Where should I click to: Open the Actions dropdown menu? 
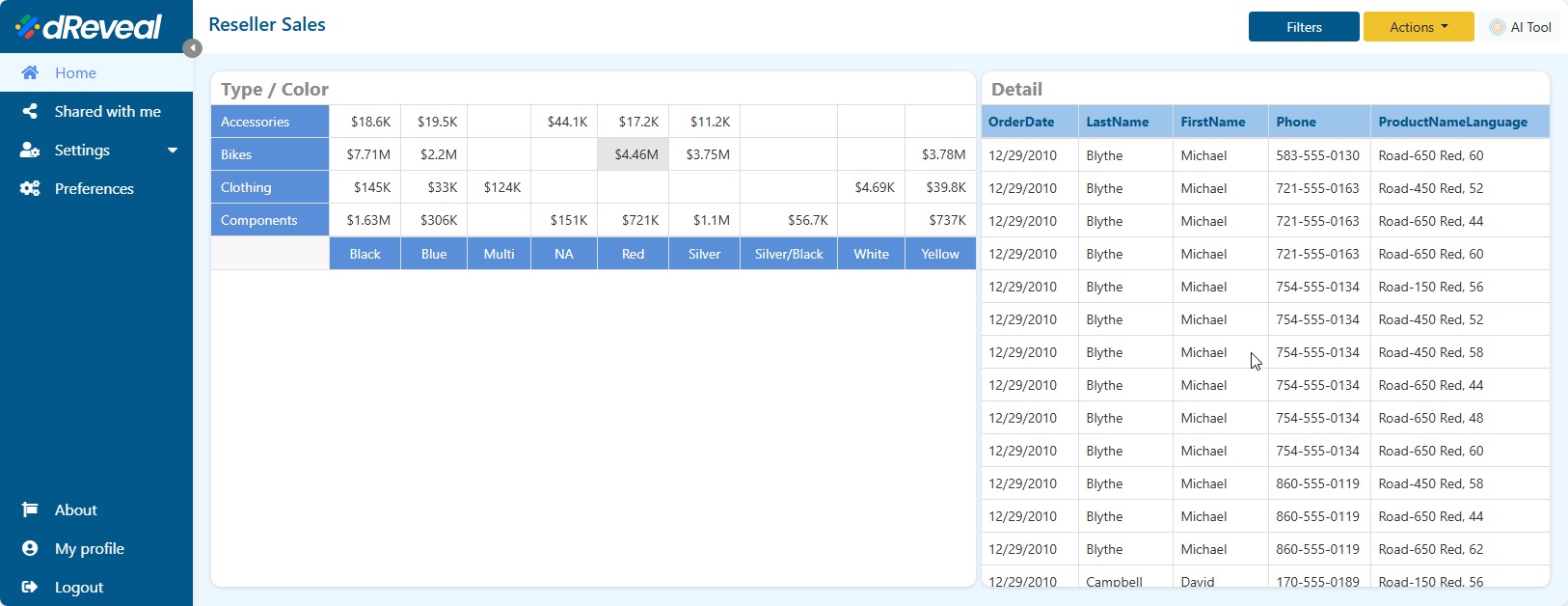pyautogui.click(x=1419, y=27)
